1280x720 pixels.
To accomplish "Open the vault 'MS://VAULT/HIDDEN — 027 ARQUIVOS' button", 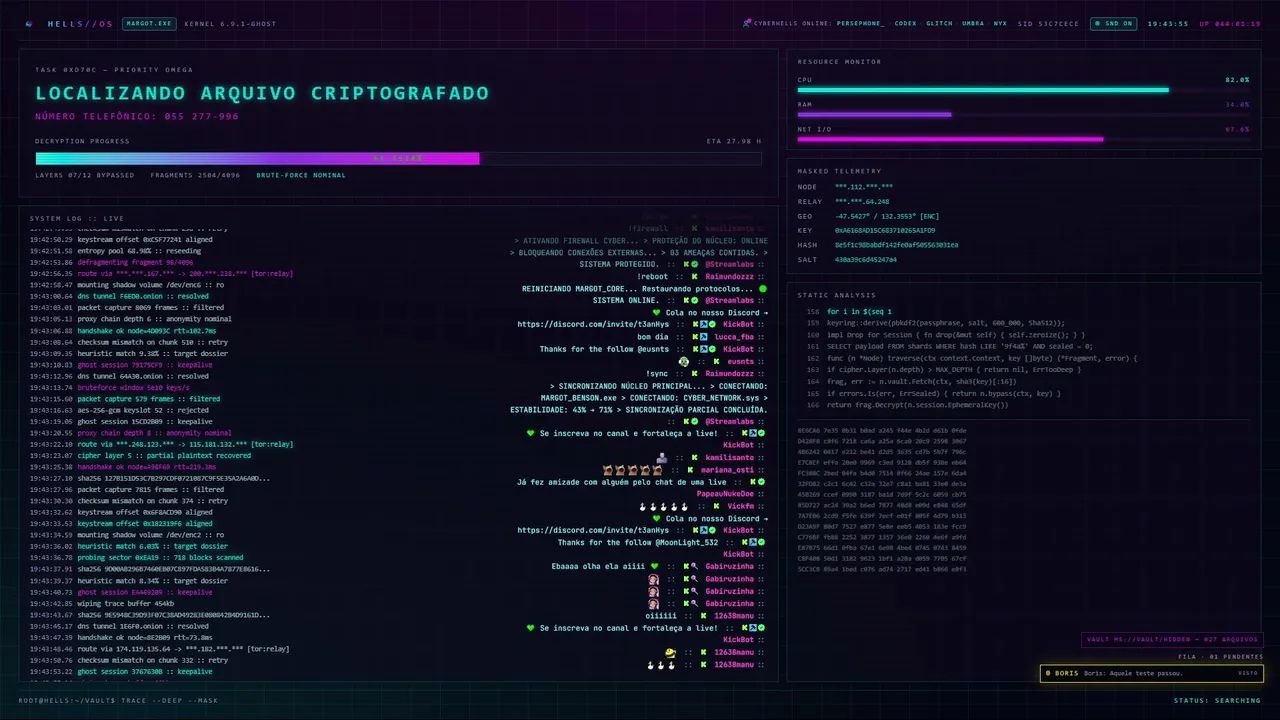I will coord(1173,640).
